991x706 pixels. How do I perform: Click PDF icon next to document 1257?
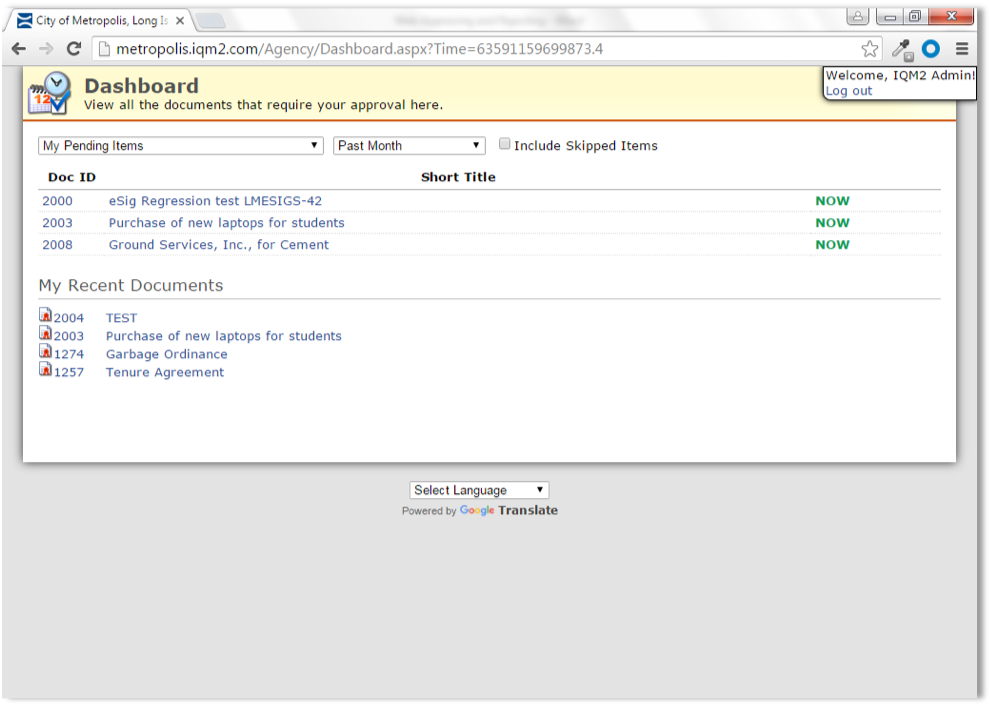(x=46, y=368)
